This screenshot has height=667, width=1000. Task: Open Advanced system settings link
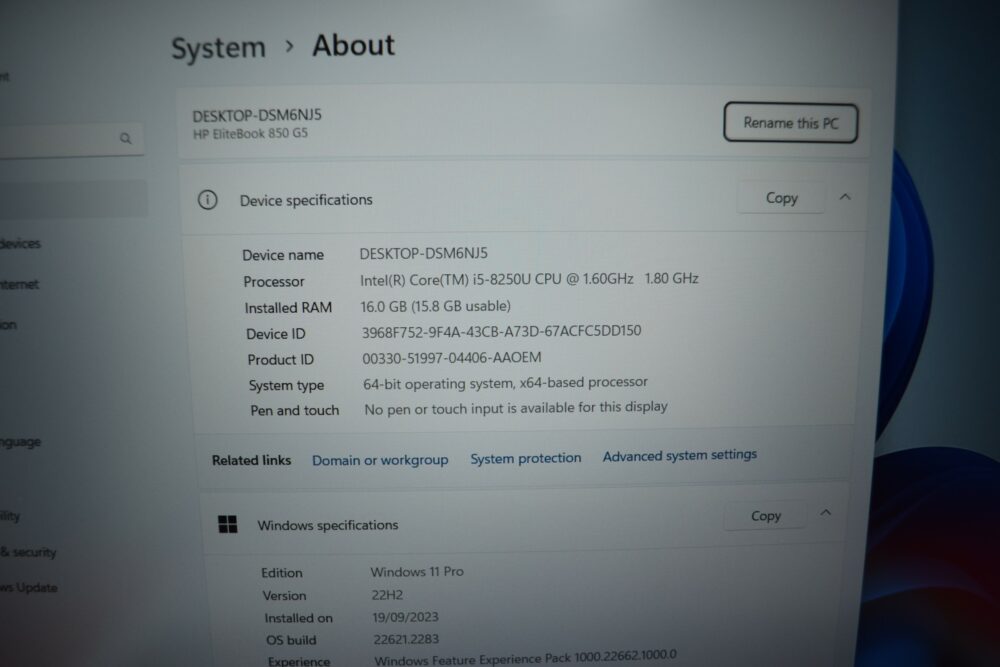pos(680,455)
